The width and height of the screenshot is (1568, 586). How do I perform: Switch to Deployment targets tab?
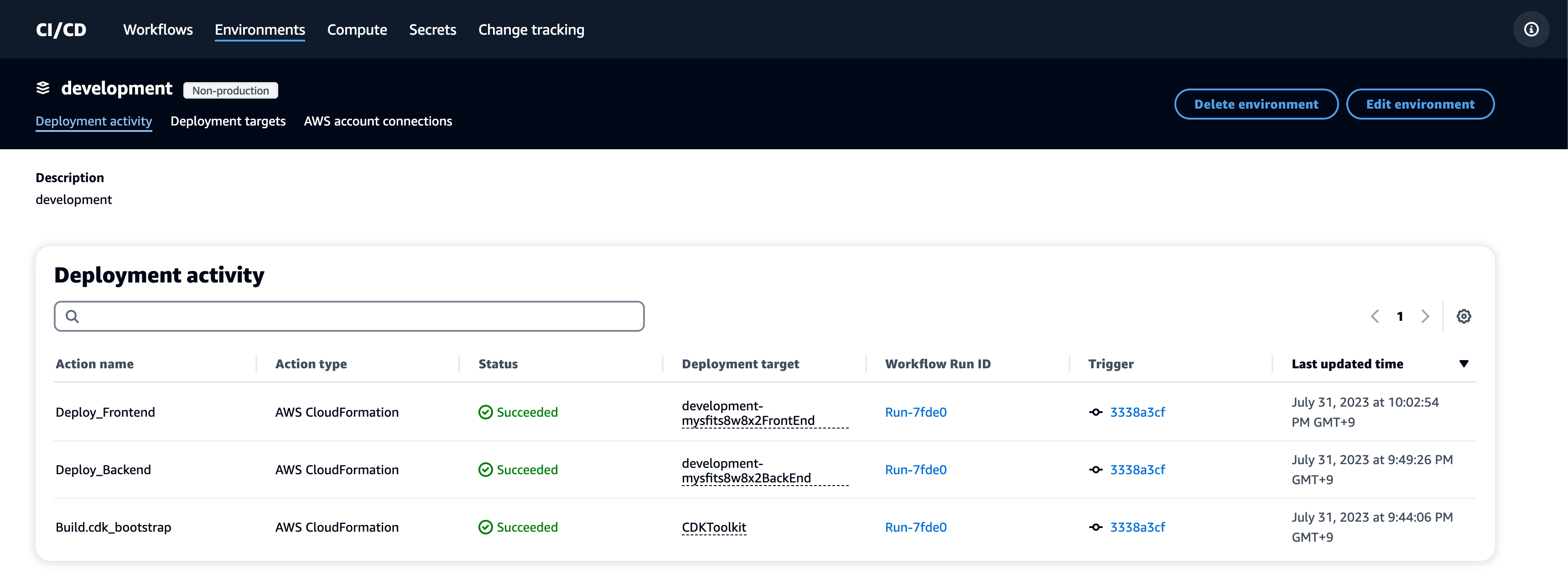[228, 121]
